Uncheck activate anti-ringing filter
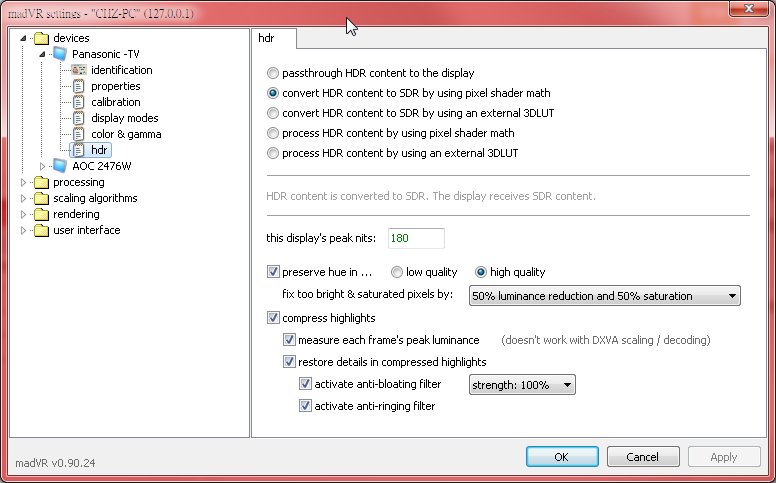The width and height of the screenshot is (776, 483). coord(306,406)
